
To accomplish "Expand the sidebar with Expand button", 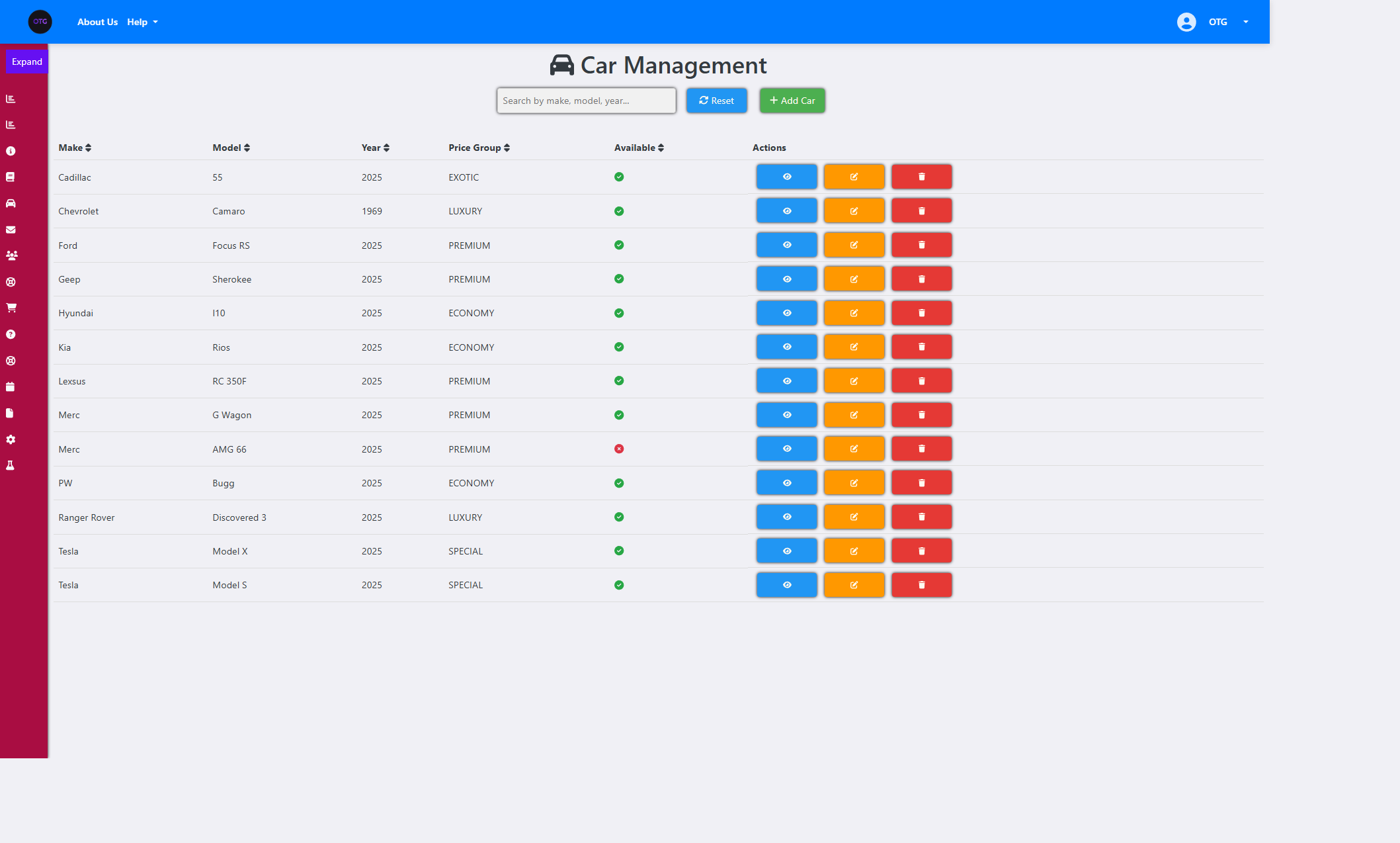I will (27, 62).
